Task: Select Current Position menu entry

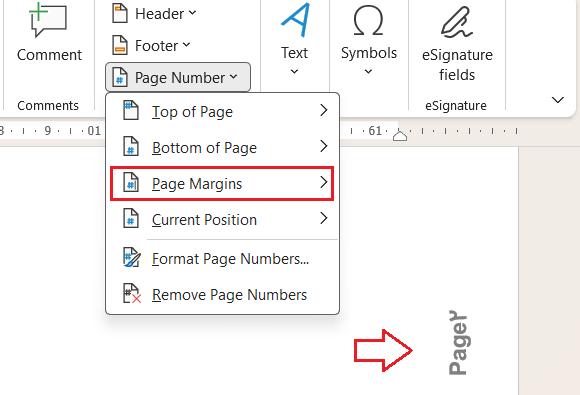Action: [x=222, y=219]
